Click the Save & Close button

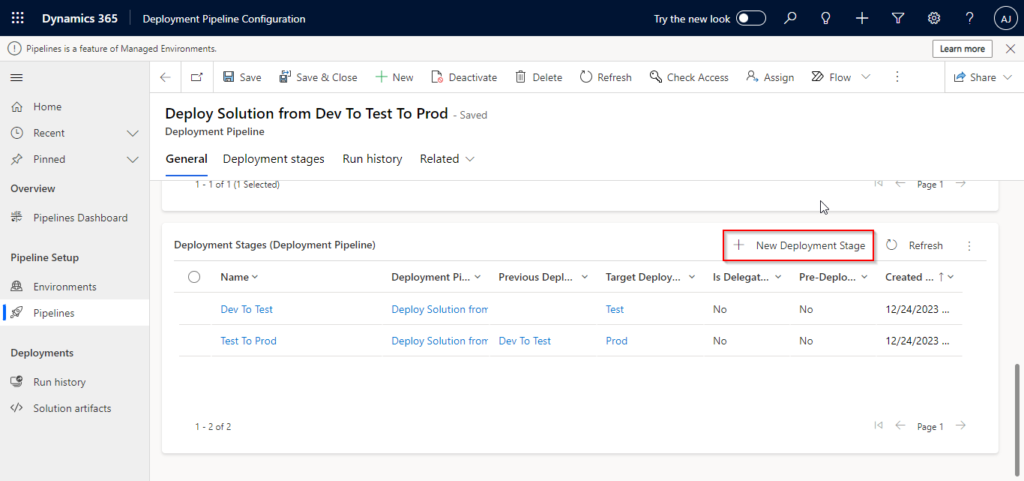click(318, 77)
